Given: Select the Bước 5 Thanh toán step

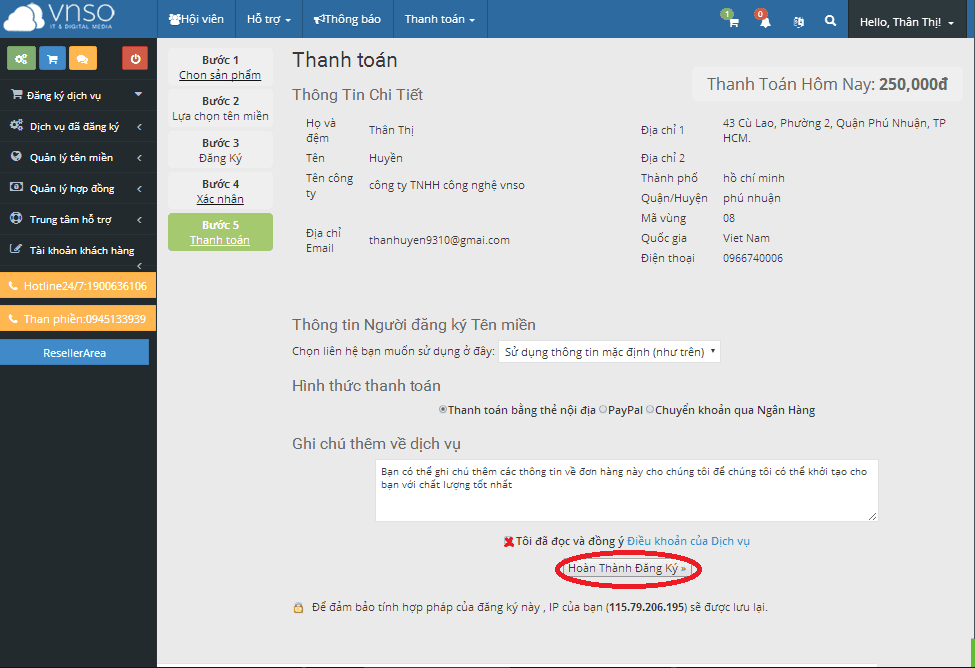Looking at the screenshot, I should click(x=220, y=232).
